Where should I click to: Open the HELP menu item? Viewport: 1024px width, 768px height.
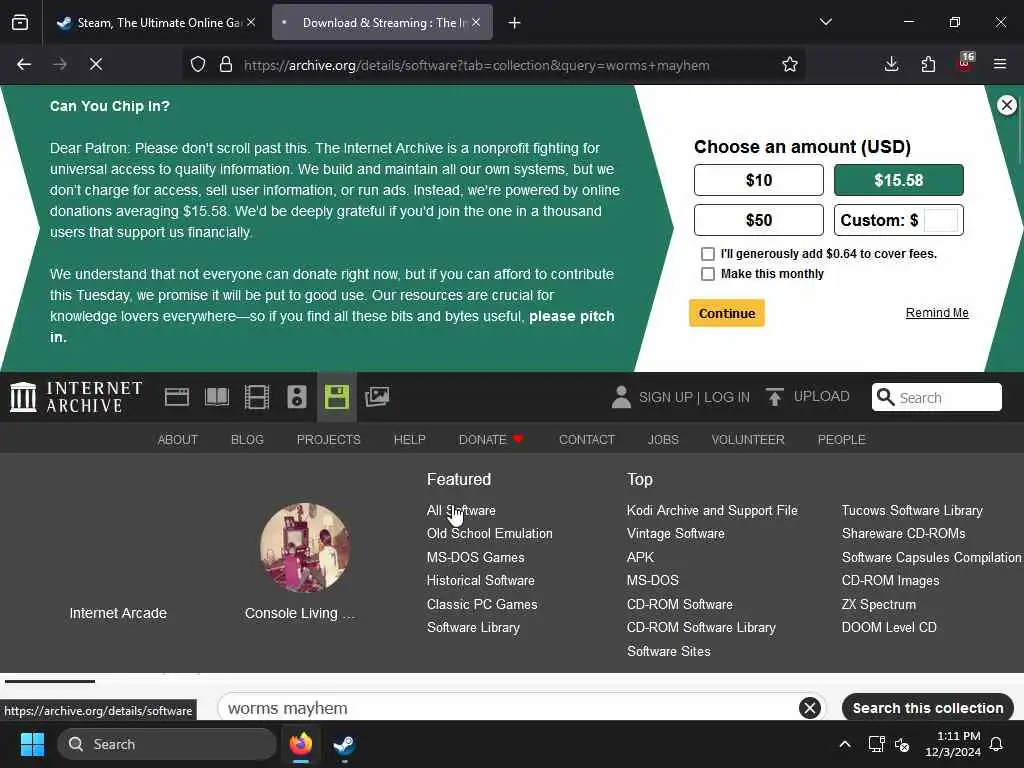pos(409,440)
